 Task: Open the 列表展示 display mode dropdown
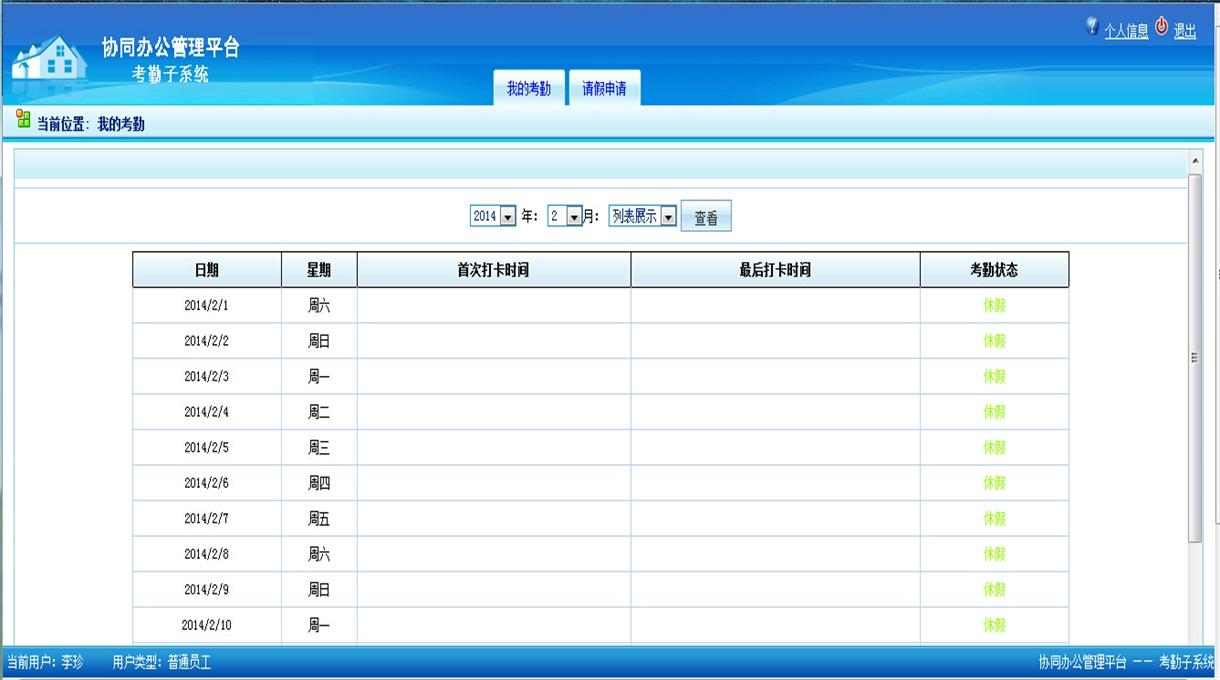668,216
